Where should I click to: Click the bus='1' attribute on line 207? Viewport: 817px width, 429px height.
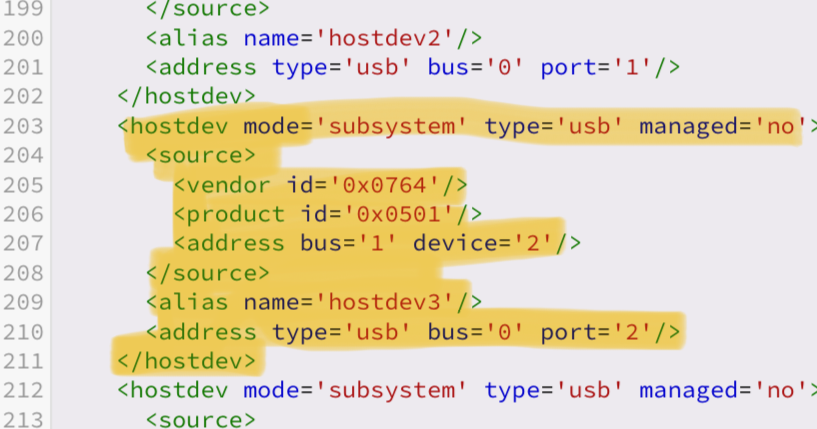point(349,243)
